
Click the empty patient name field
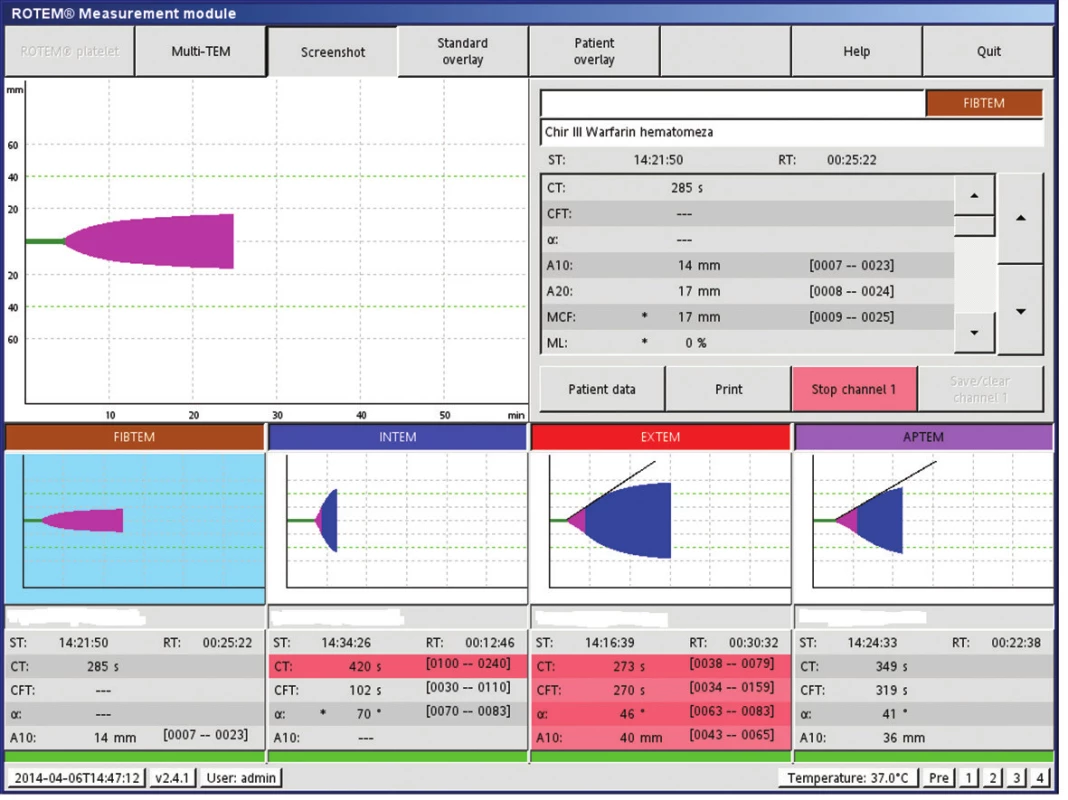pyautogui.click(x=732, y=103)
